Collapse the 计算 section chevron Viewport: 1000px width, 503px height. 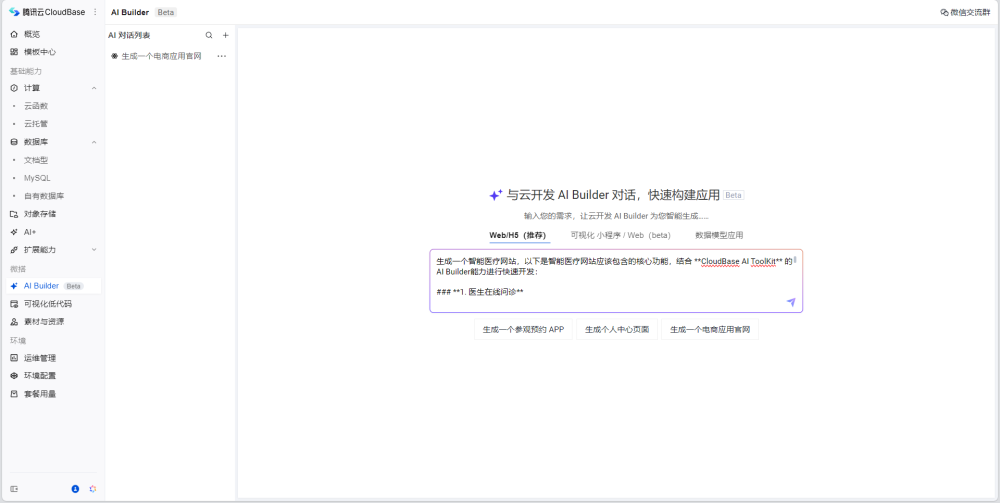pyautogui.click(x=94, y=88)
